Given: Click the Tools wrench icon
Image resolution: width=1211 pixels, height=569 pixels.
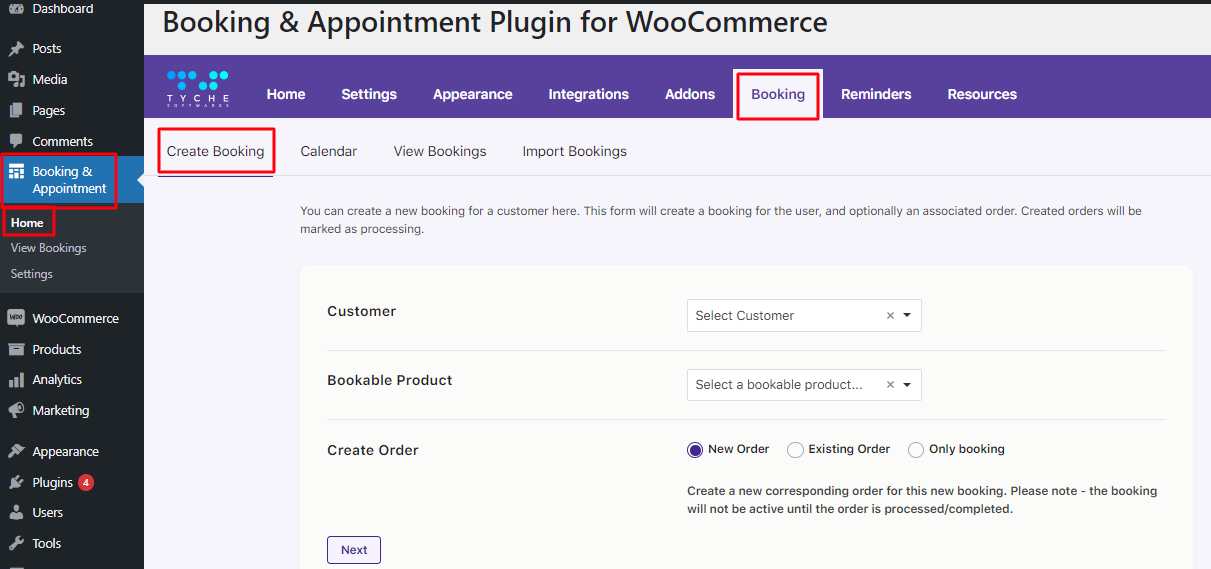Looking at the screenshot, I should (16, 544).
